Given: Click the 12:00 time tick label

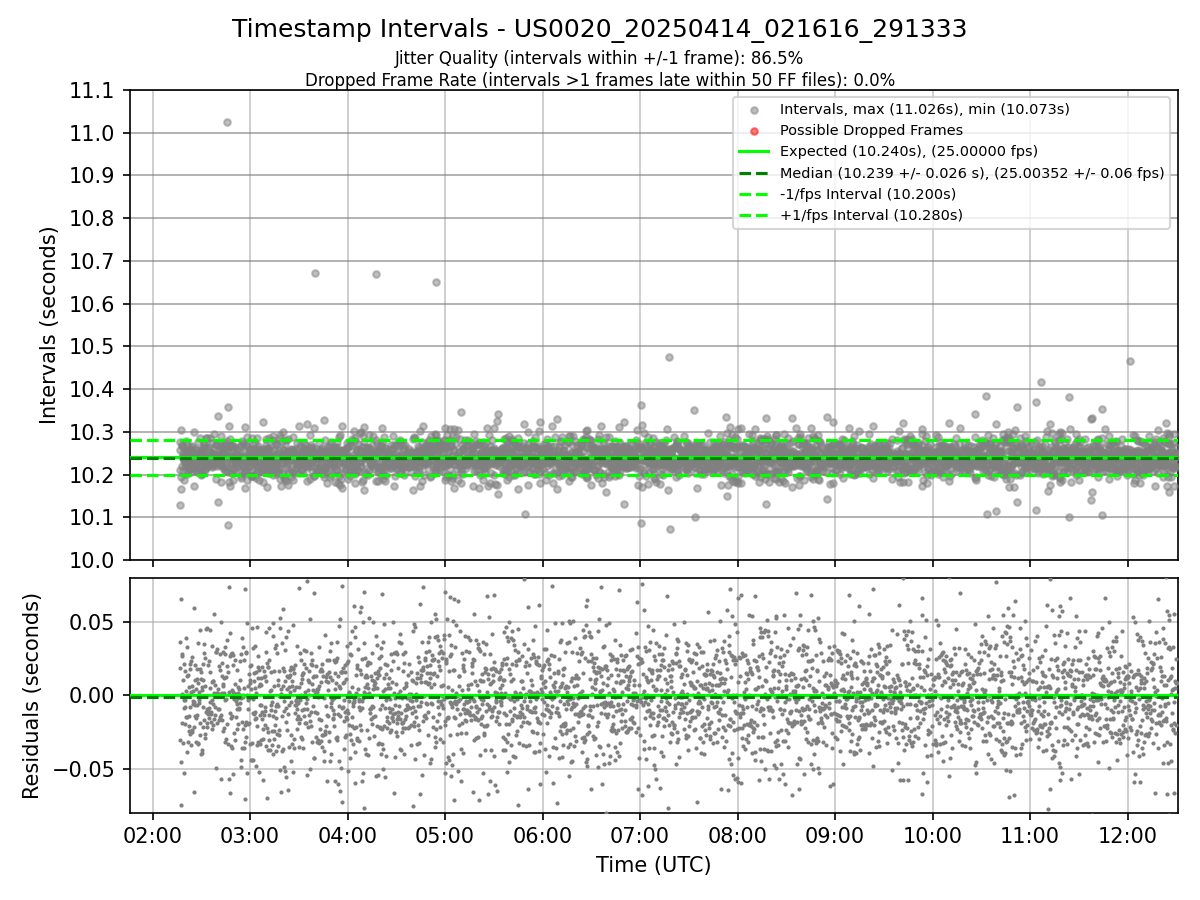Looking at the screenshot, I should click(1128, 836).
